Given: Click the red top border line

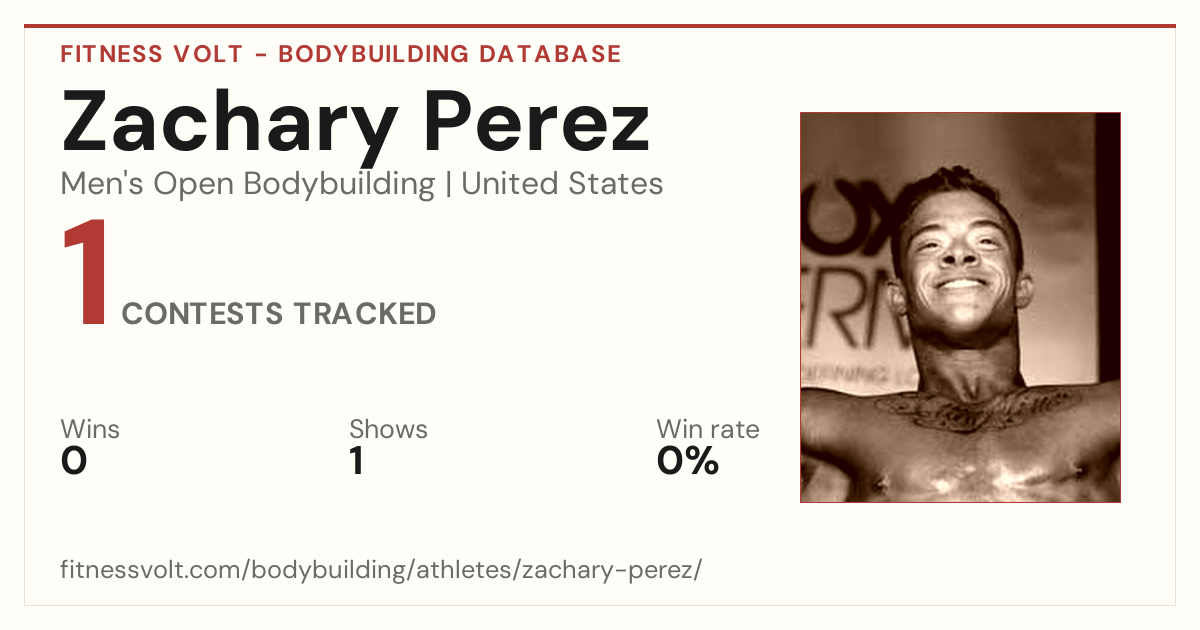Looking at the screenshot, I should pyautogui.click(x=600, y=26).
